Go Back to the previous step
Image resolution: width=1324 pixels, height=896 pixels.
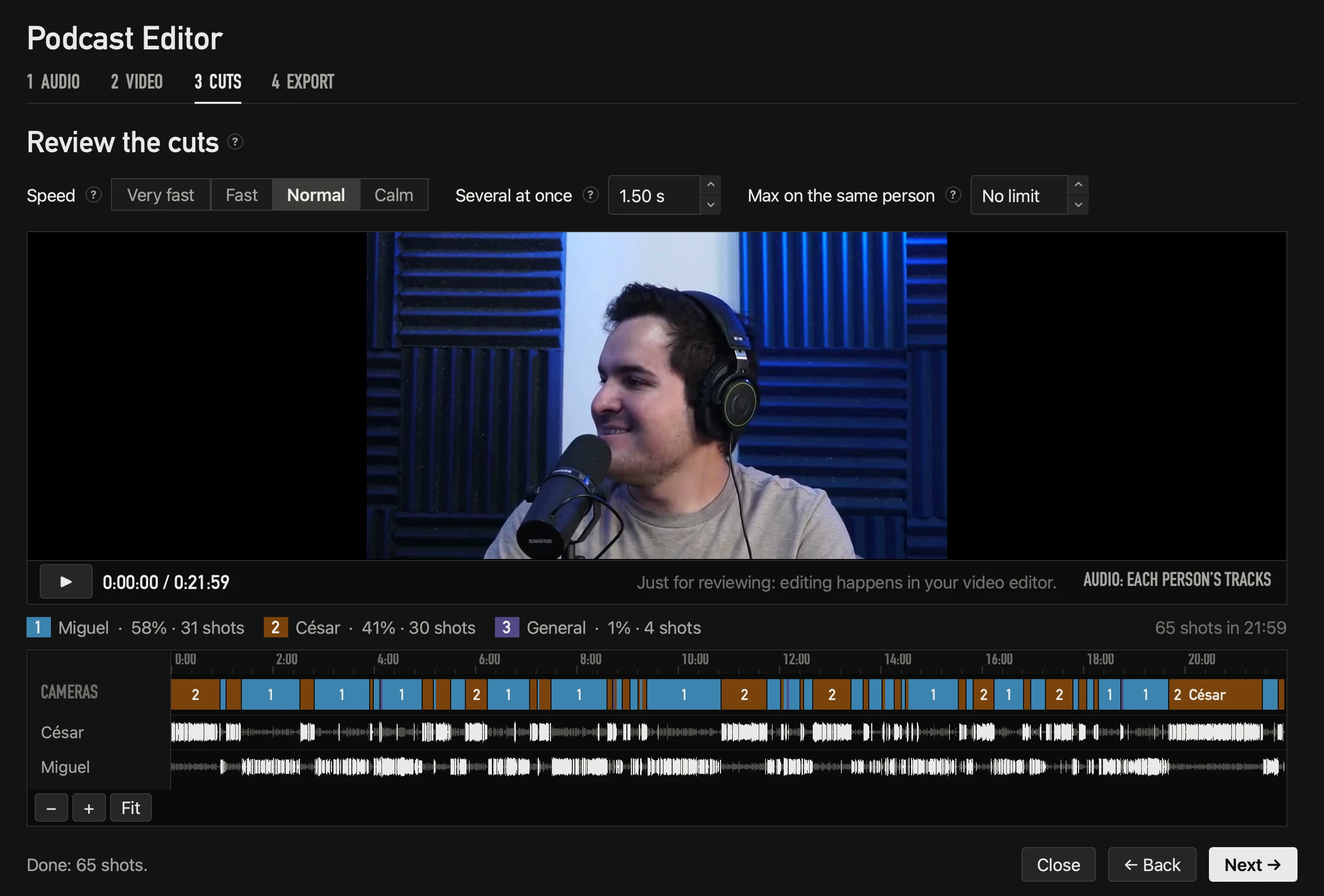coord(1152,864)
